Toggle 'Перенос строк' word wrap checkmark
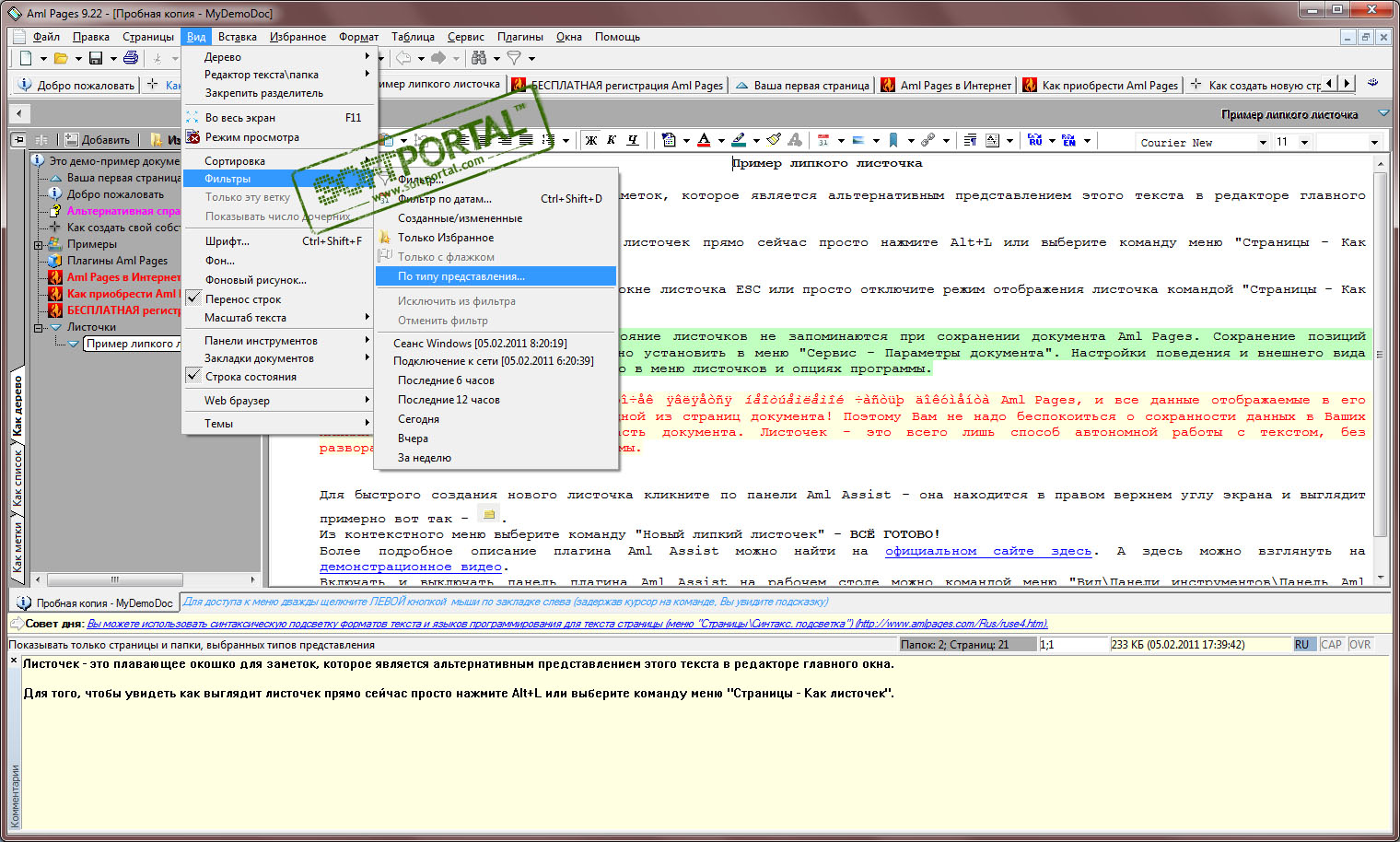Image resolution: width=1400 pixels, height=842 pixels. [193, 298]
